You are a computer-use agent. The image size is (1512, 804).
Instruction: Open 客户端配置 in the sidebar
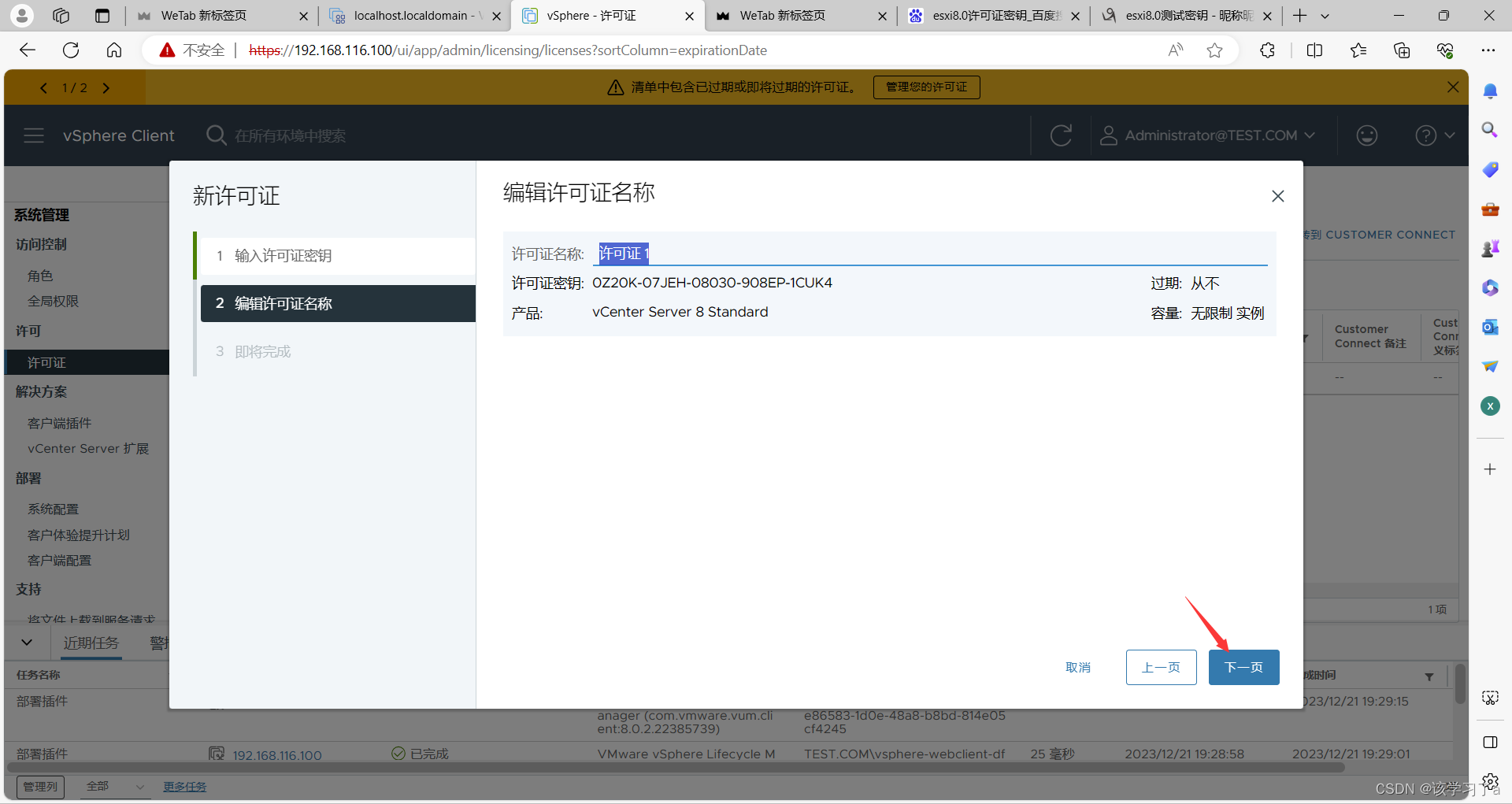click(x=60, y=560)
